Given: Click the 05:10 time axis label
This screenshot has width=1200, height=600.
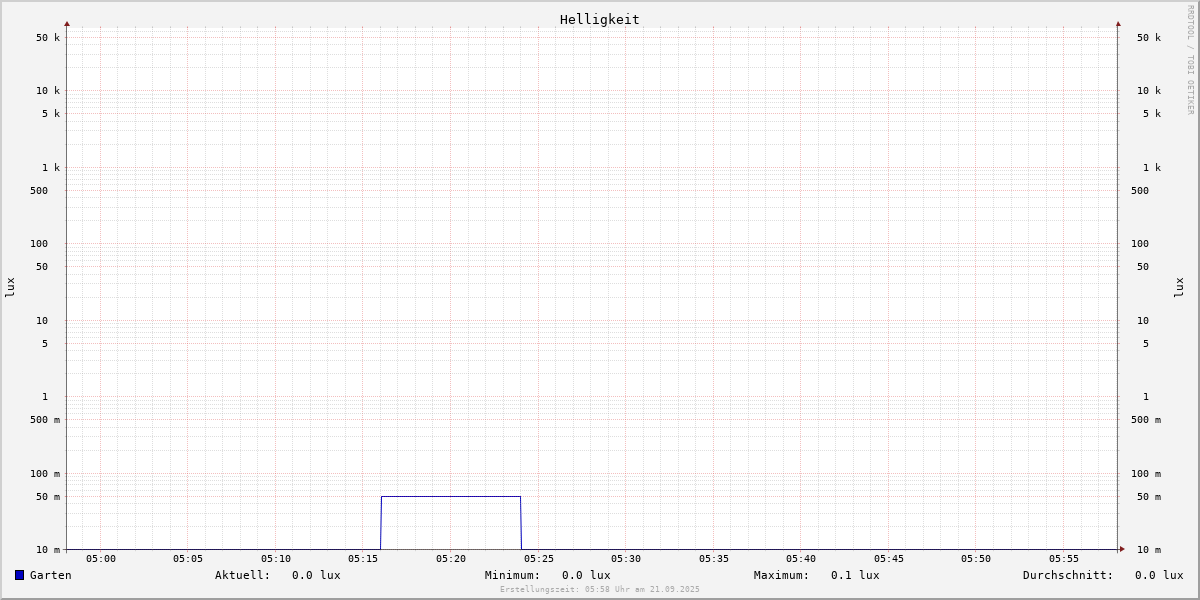Looking at the screenshot, I should coord(276,559).
